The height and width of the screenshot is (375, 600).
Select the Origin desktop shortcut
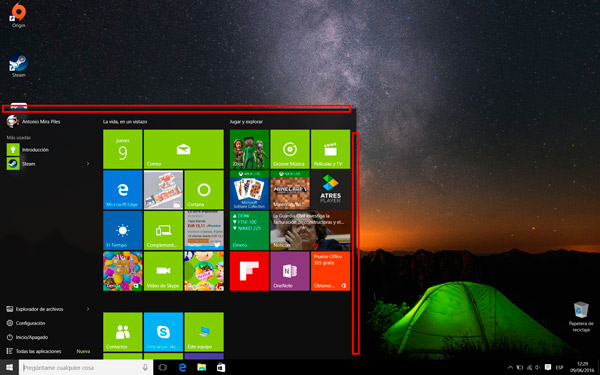pyautogui.click(x=18, y=15)
